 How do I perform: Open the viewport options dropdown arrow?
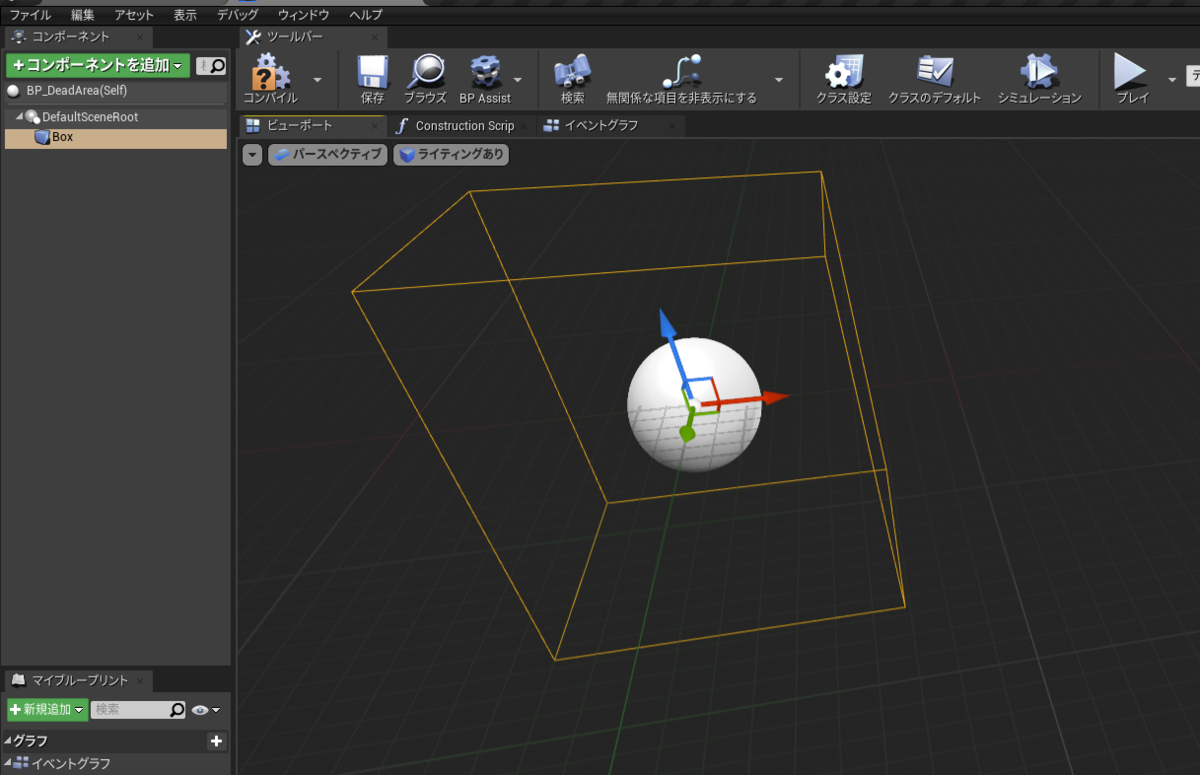[x=252, y=155]
